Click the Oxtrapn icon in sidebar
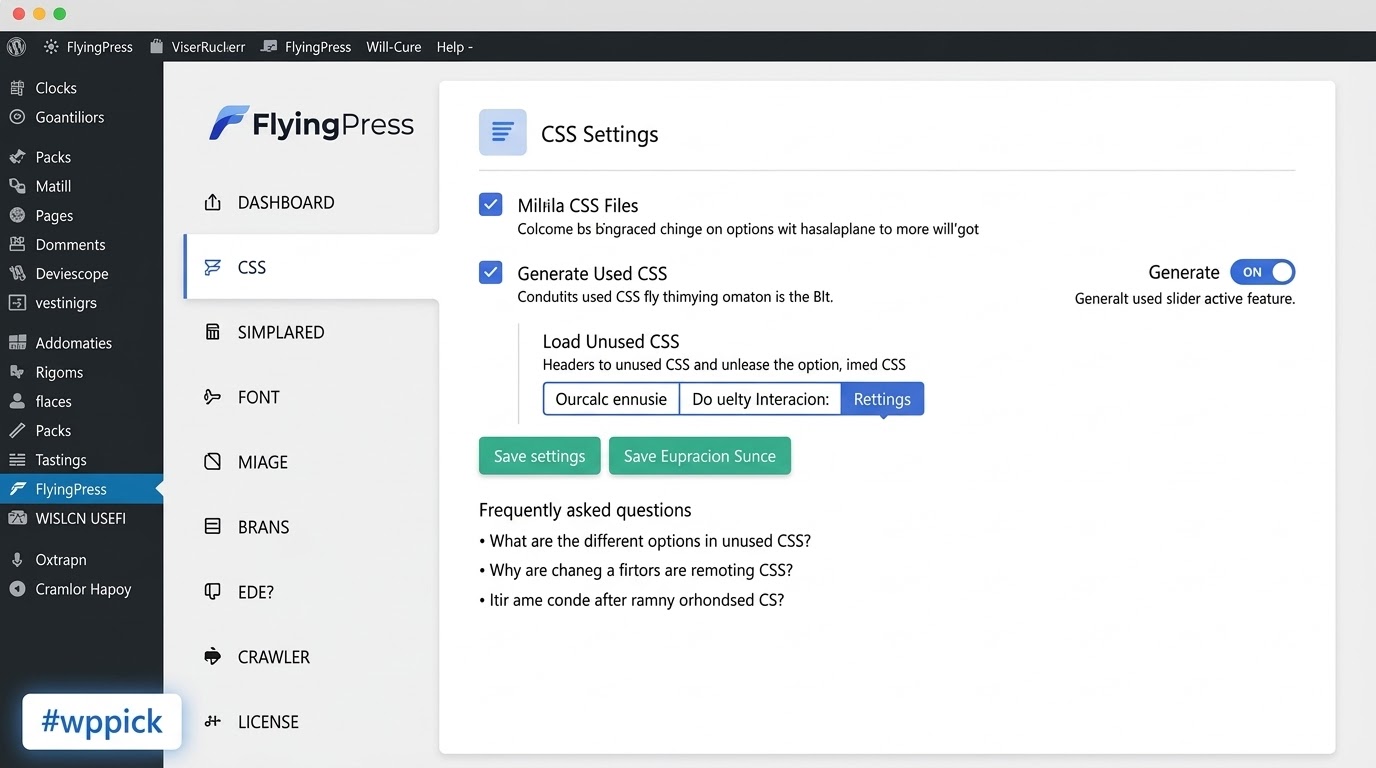This screenshot has height=768, width=1376. pyautogui.click(x=17, y=560)
